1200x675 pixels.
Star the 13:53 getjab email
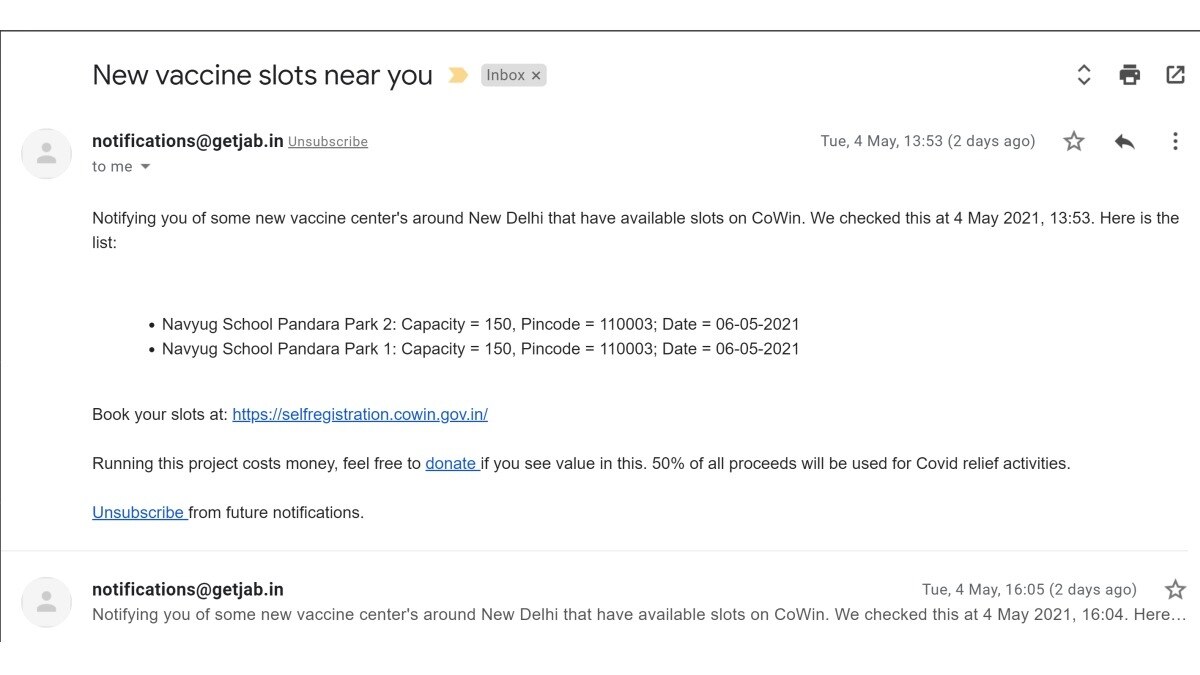pos(1074,142)
